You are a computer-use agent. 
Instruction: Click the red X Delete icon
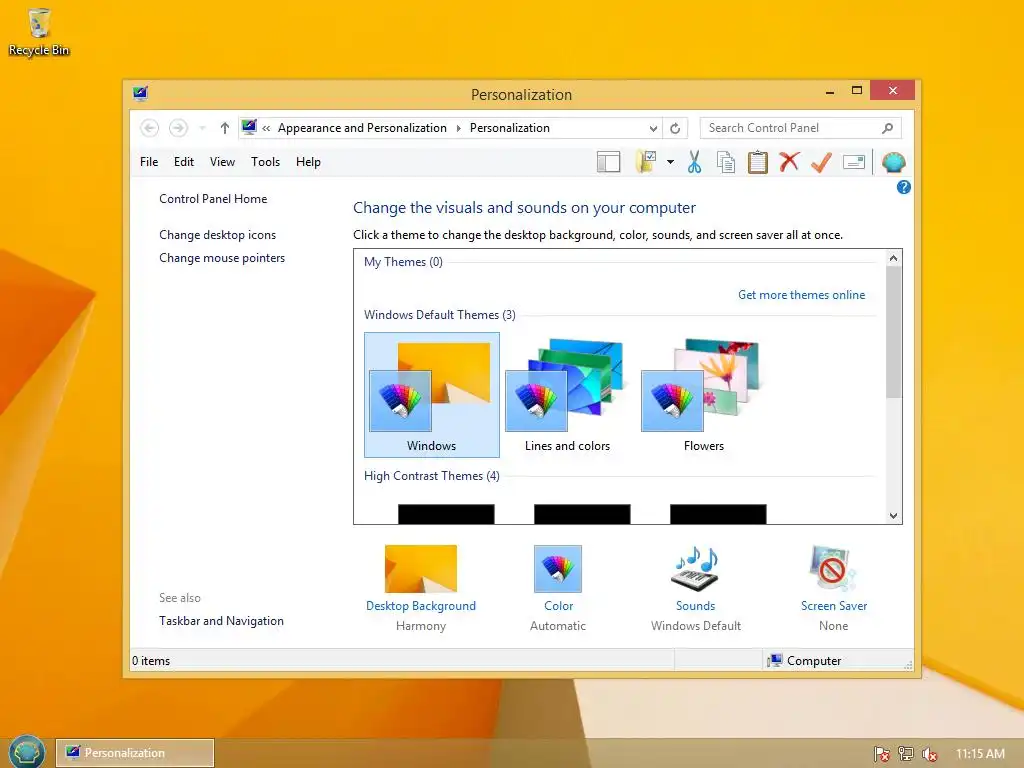click(x=790, y=162)
